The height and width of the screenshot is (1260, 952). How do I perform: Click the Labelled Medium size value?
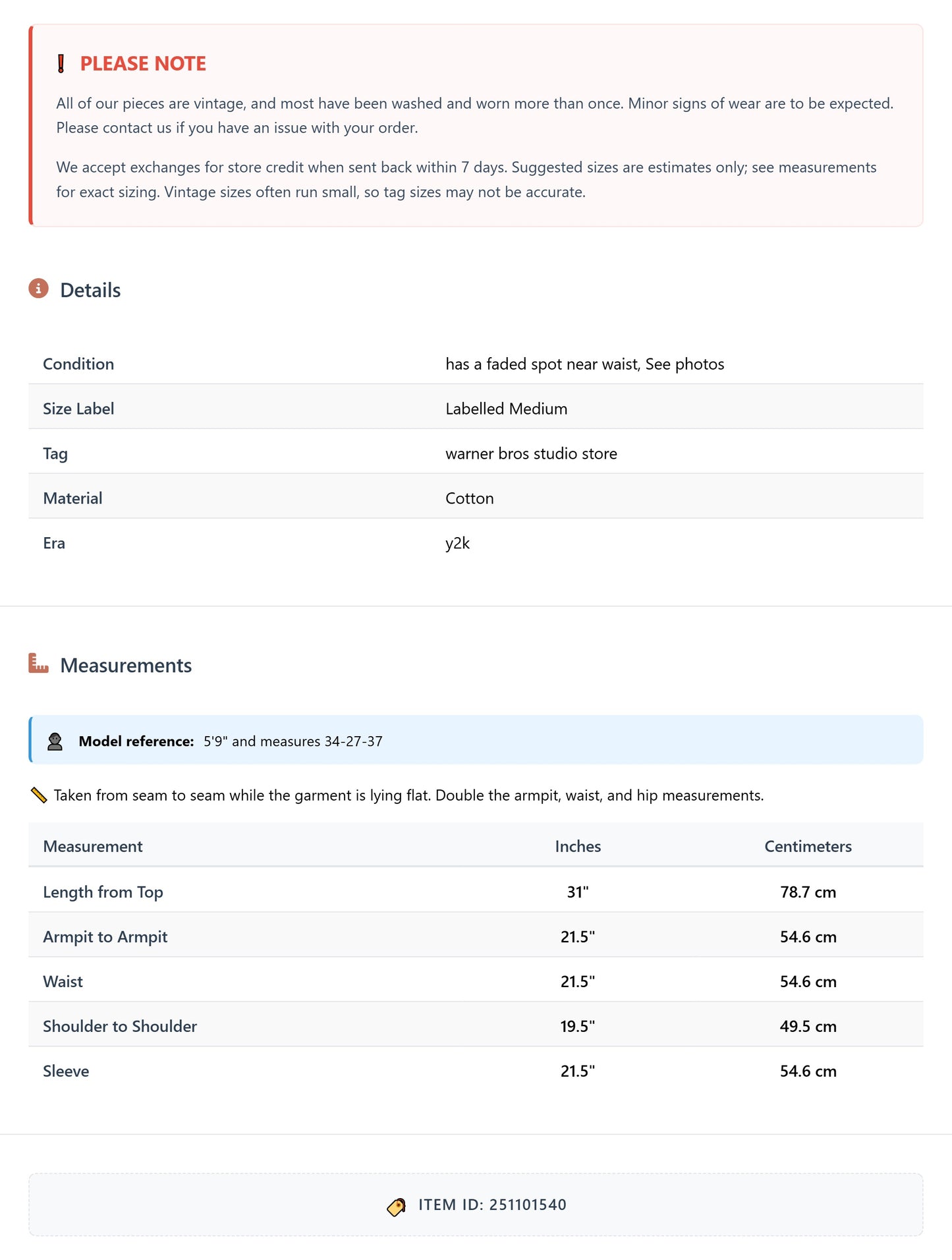tap(506, 409)
